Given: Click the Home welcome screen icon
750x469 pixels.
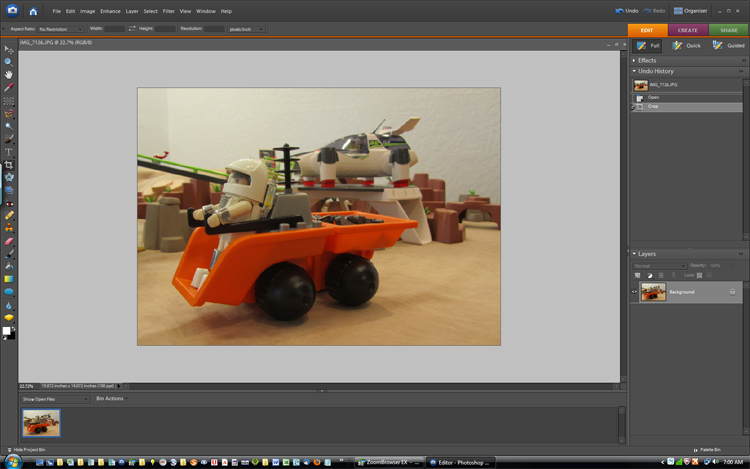Looking at the screenshot, I should tap(33, 11).
